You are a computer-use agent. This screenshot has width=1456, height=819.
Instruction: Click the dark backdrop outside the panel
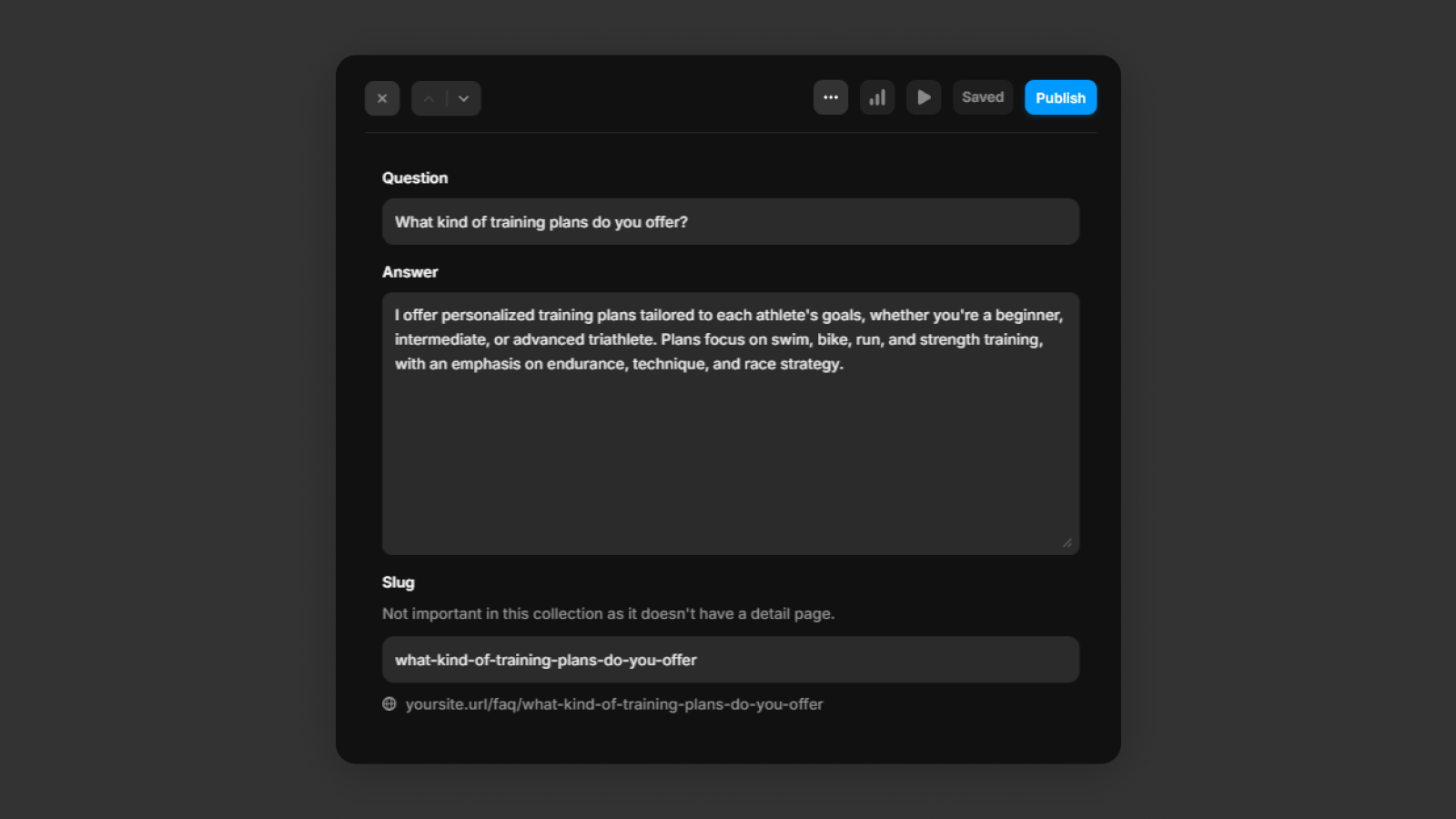coord(164,409)
